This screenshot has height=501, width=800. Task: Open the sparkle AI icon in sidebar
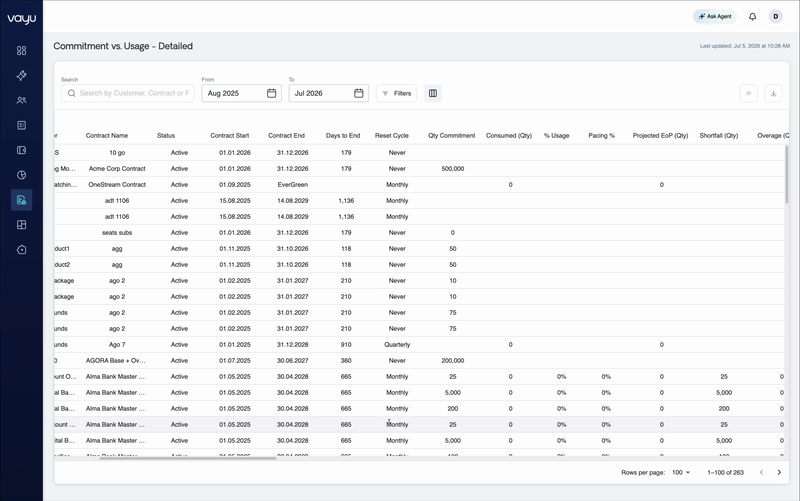21,76
